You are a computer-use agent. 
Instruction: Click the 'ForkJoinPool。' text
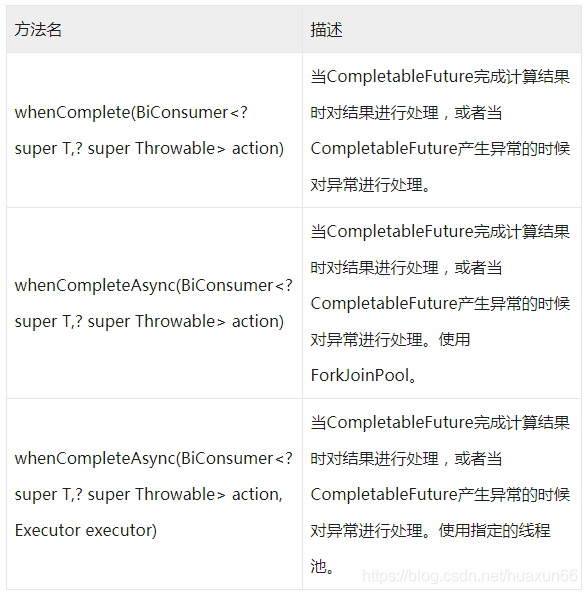(x=363, y=375)
